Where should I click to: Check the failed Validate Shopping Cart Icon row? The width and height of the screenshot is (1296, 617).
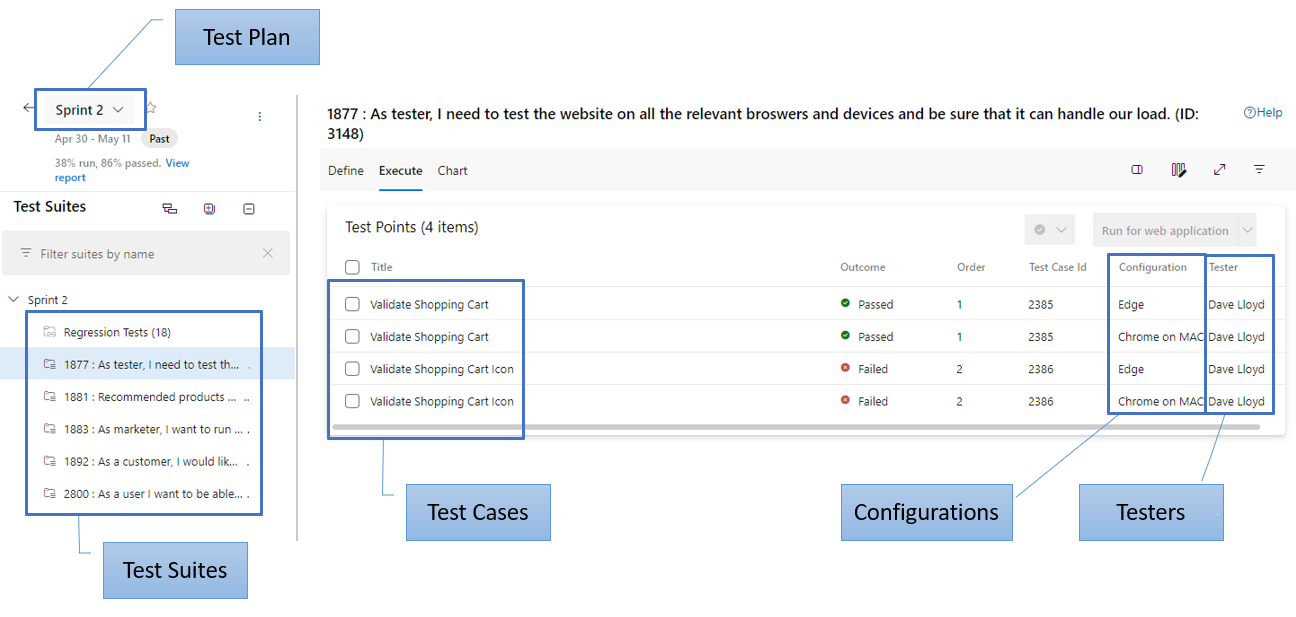click(351, 368)
